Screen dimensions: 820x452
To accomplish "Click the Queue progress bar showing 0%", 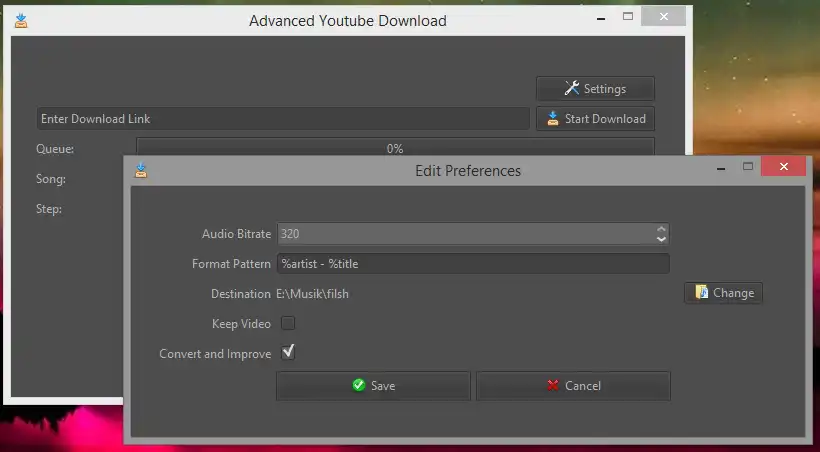I will pos(395,147).
